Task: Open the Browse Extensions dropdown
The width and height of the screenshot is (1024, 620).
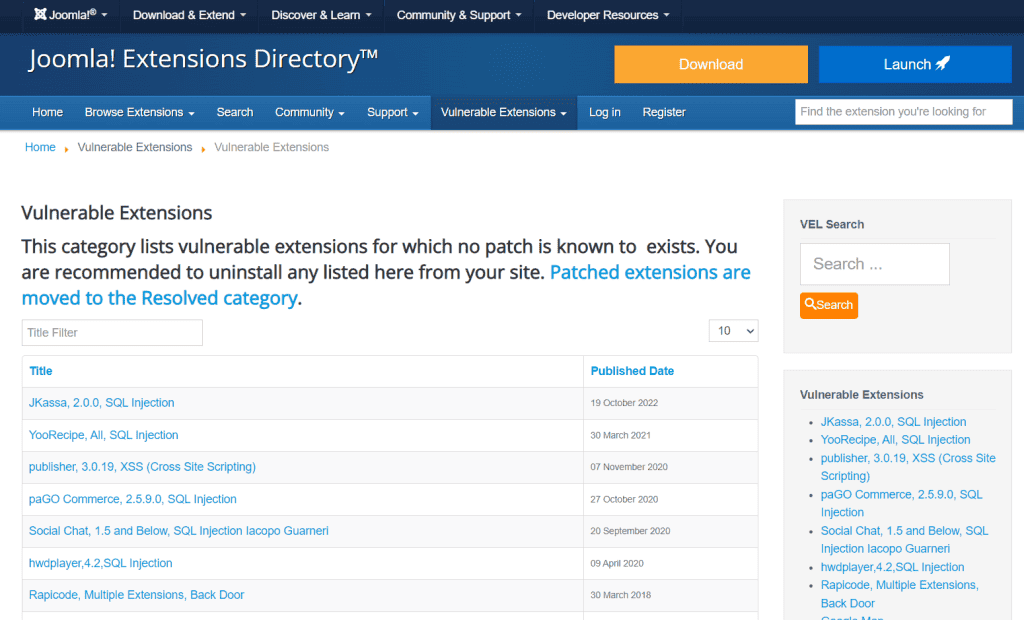Action: (x=140, y=112)
